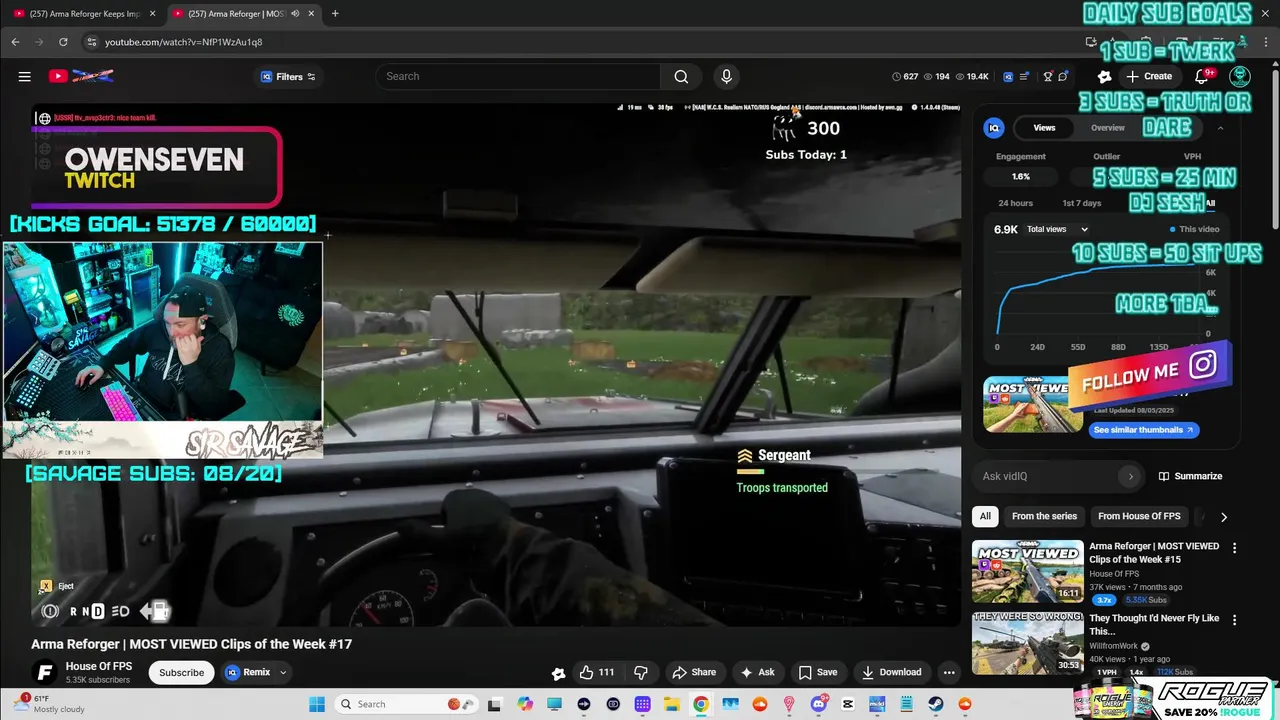The width and height of the screenshot is (1280, 720).
Task: Select the From the series chip
Action: (x=1044, y=516)
